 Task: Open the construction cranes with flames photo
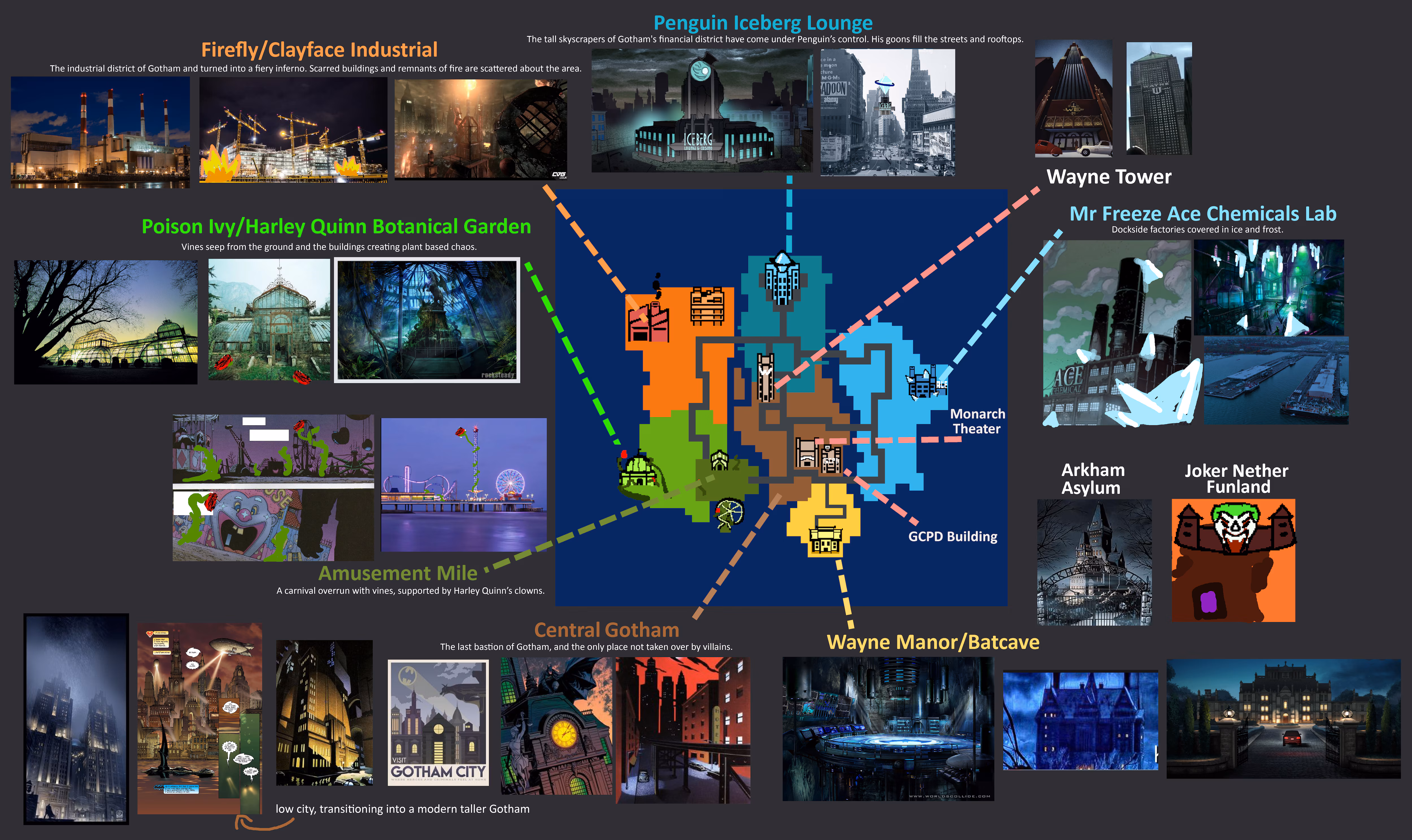click(x=293, y=130)
